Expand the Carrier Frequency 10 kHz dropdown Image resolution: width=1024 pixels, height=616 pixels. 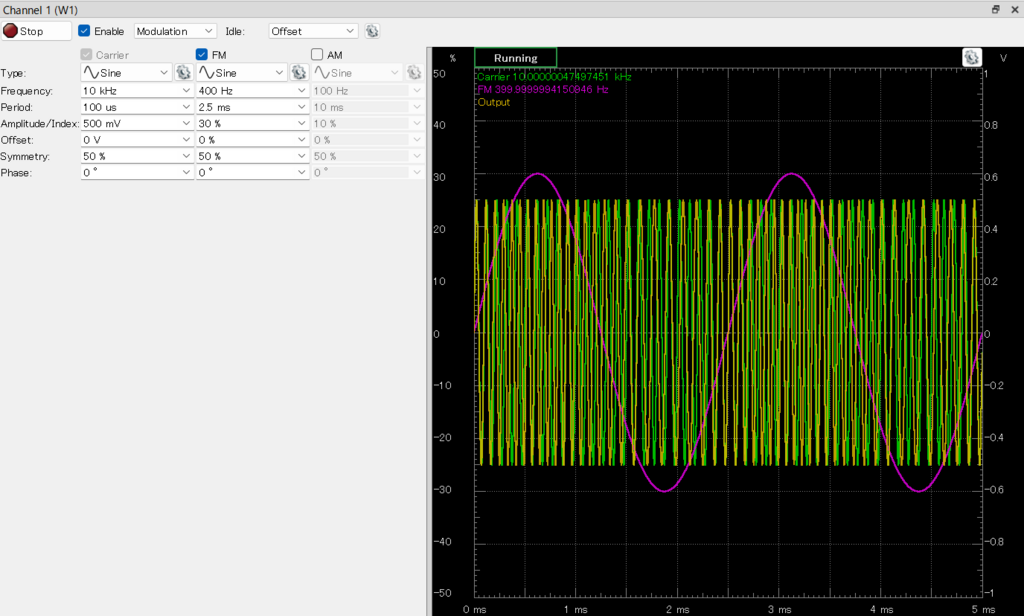[186, 90]
